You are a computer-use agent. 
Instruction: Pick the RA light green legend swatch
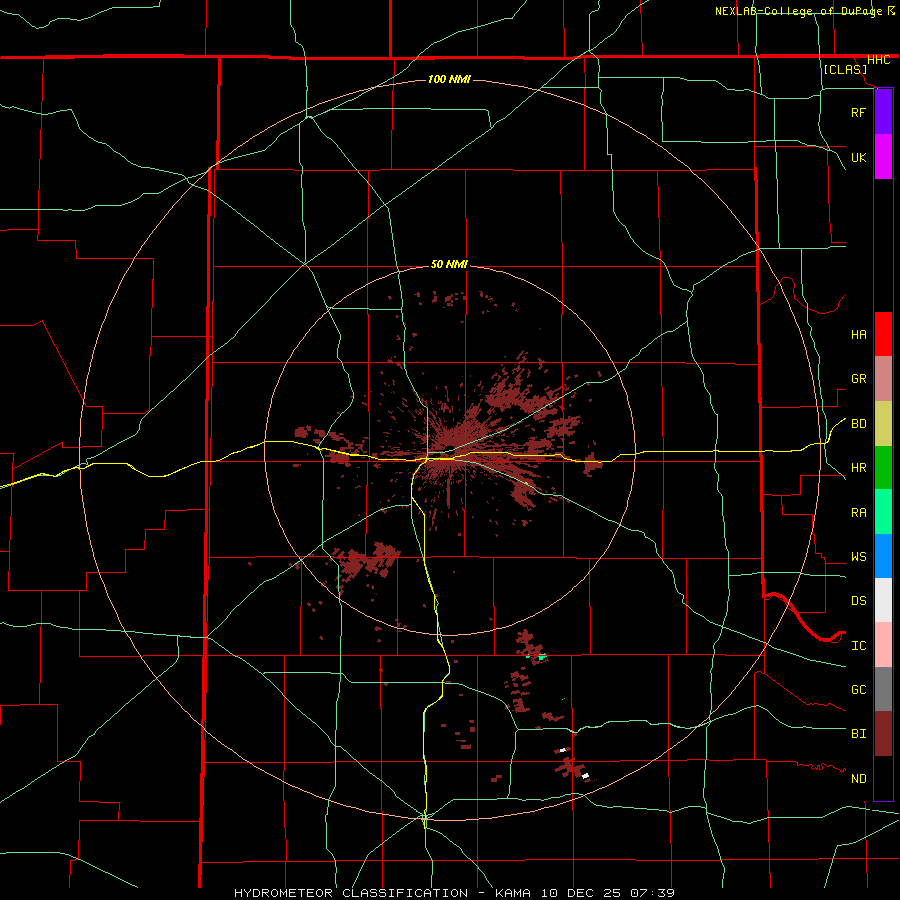coord(883,512)
